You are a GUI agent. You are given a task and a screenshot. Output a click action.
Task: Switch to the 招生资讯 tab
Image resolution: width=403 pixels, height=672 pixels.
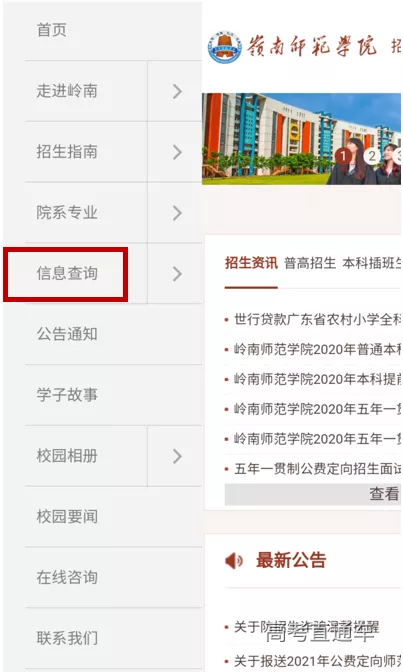(x=251, y=263)
